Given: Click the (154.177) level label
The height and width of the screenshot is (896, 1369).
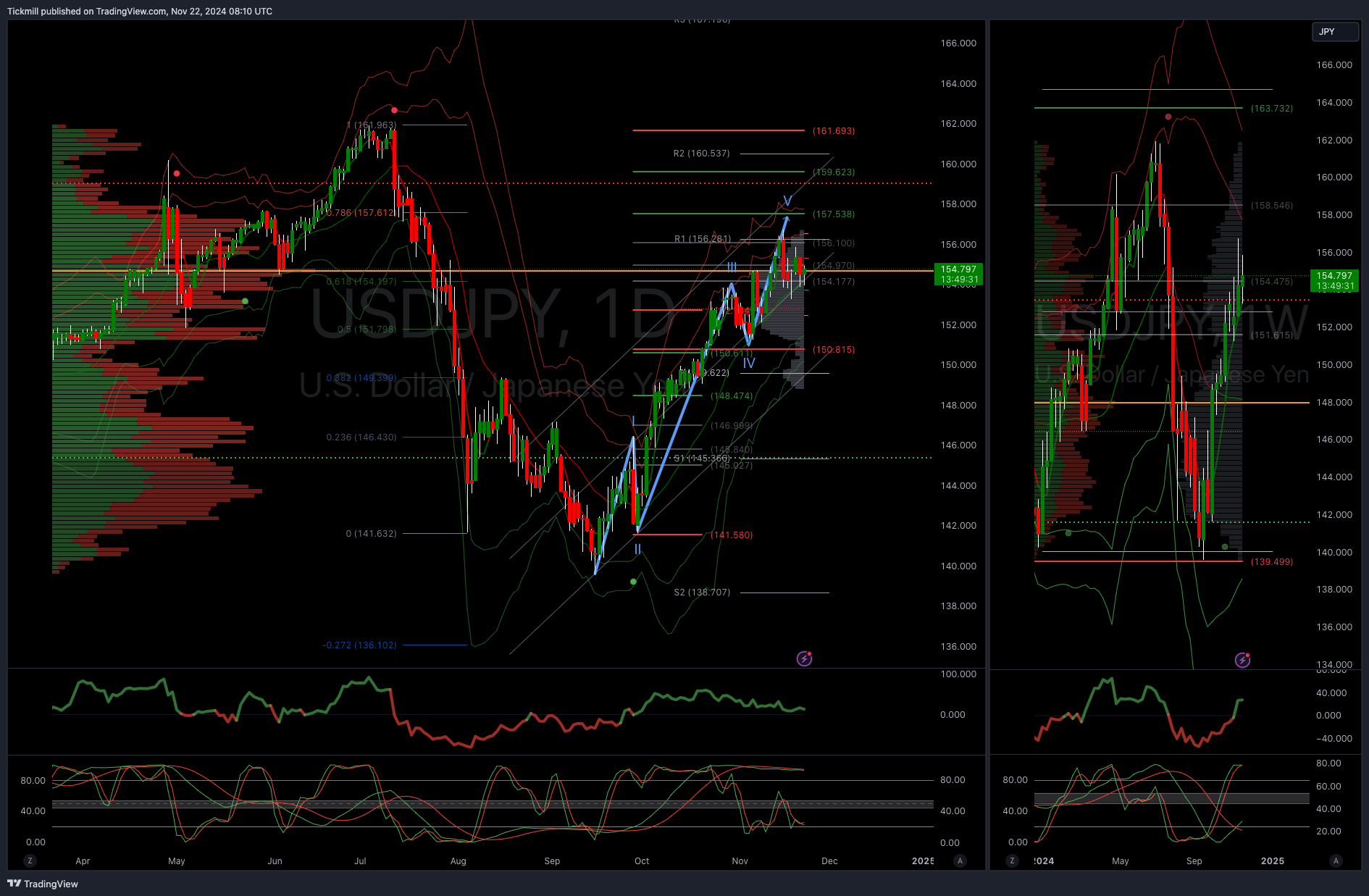Looking at the screenshot, I should point(834,282).
